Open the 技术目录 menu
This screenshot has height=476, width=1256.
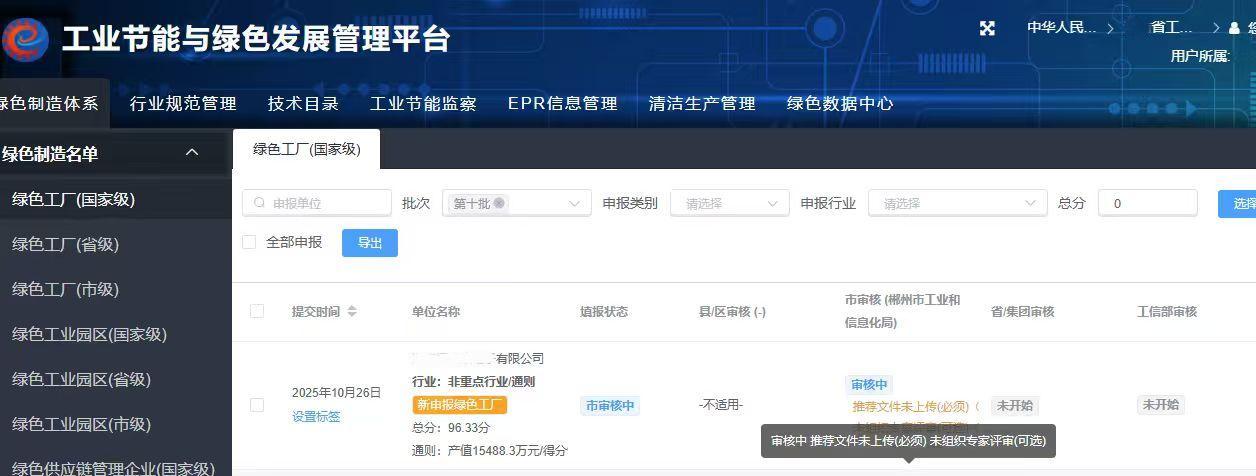click(x=303, y=103)
